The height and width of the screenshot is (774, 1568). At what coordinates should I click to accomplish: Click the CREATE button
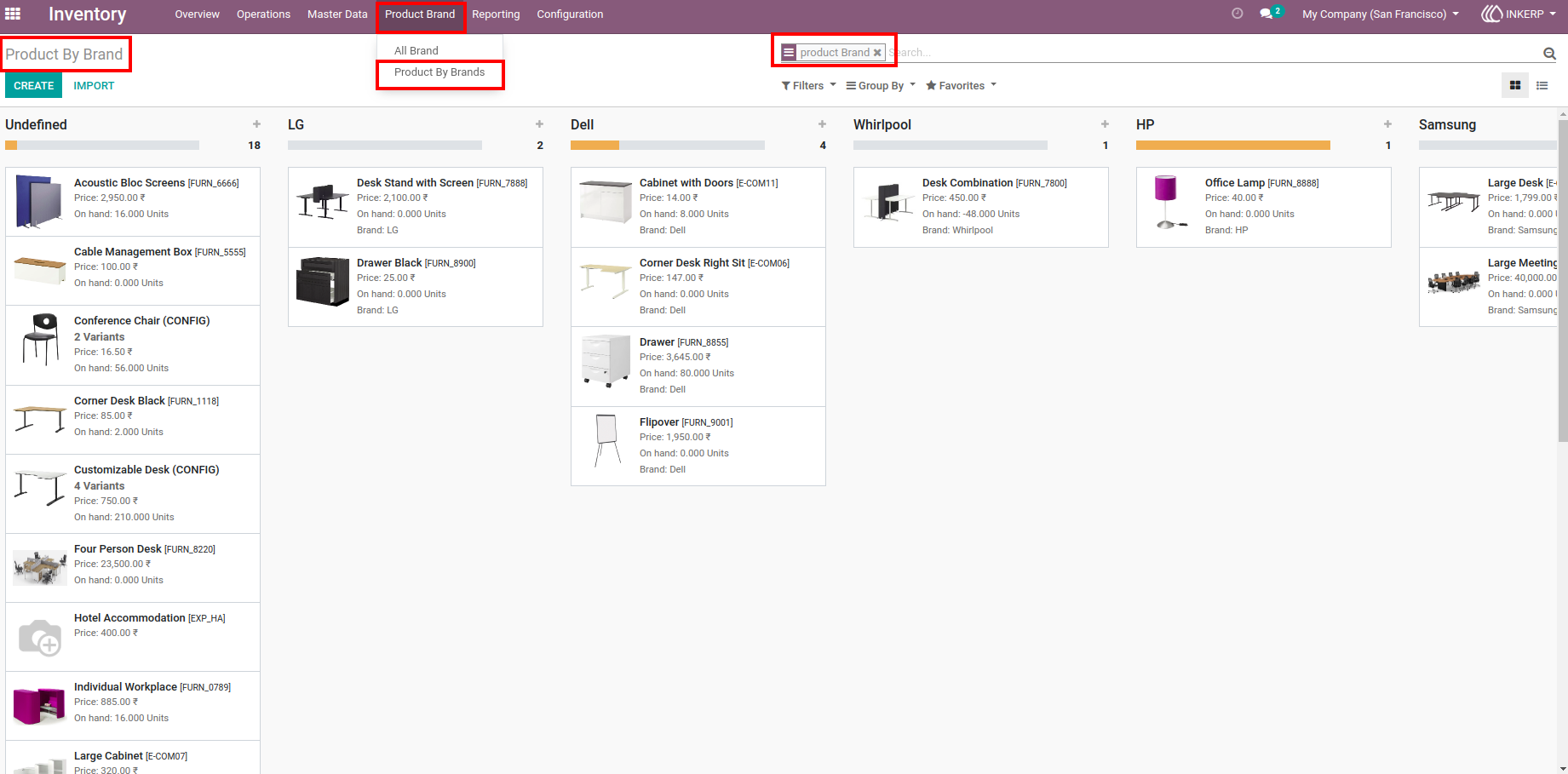34,85
